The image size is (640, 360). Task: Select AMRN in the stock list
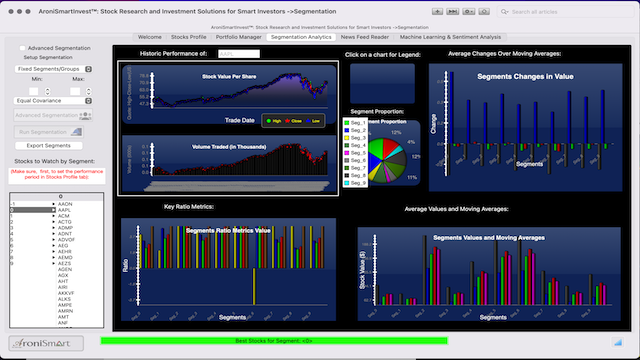65,311
